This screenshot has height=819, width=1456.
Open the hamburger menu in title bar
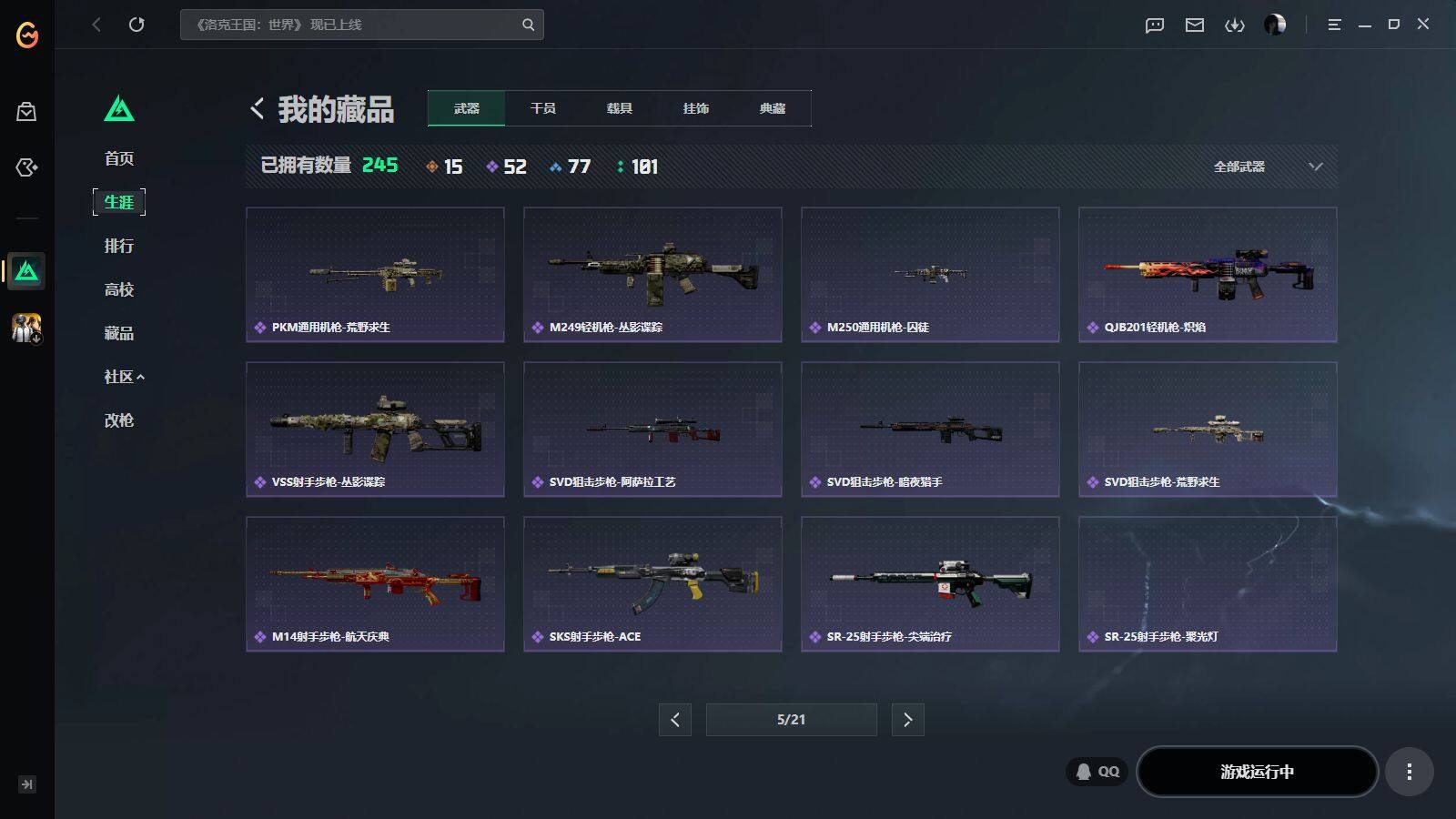click(1334, 25)
